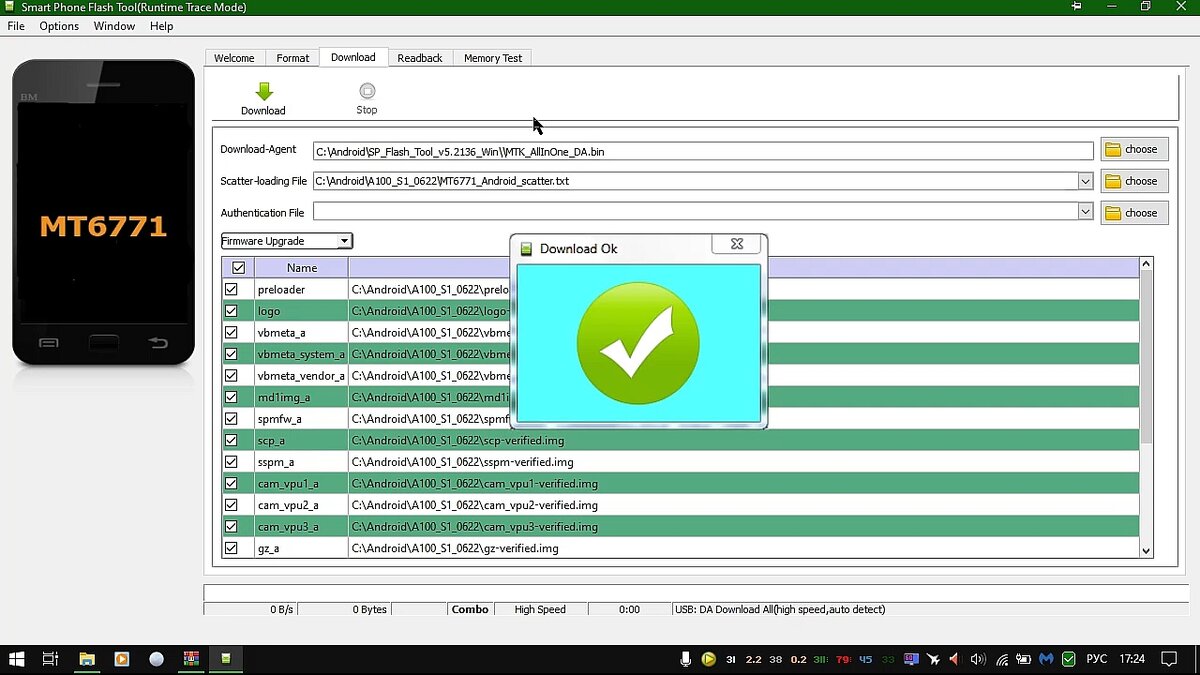Open the Help menu
The width and height of the screenshot is (1200, 675).
click(162, 26)
